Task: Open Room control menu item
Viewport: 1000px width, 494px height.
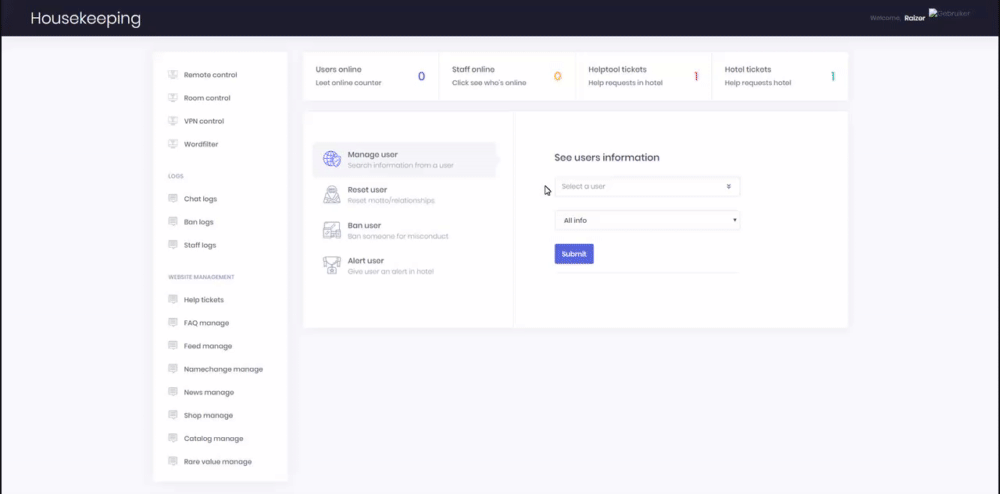Action: click(x=207, y=98)
